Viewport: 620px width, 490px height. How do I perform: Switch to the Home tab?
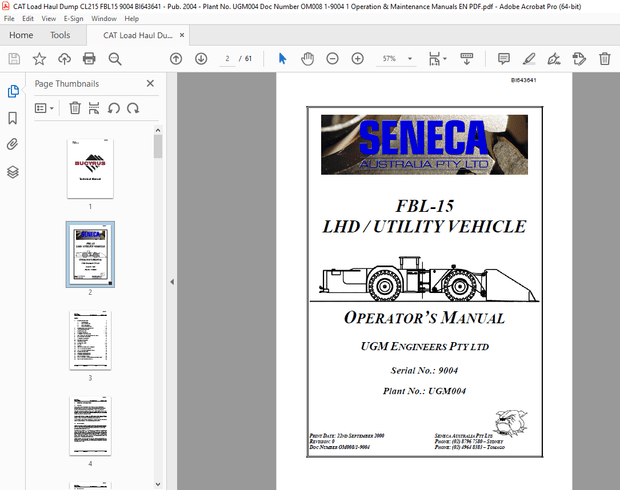[21, 35]
